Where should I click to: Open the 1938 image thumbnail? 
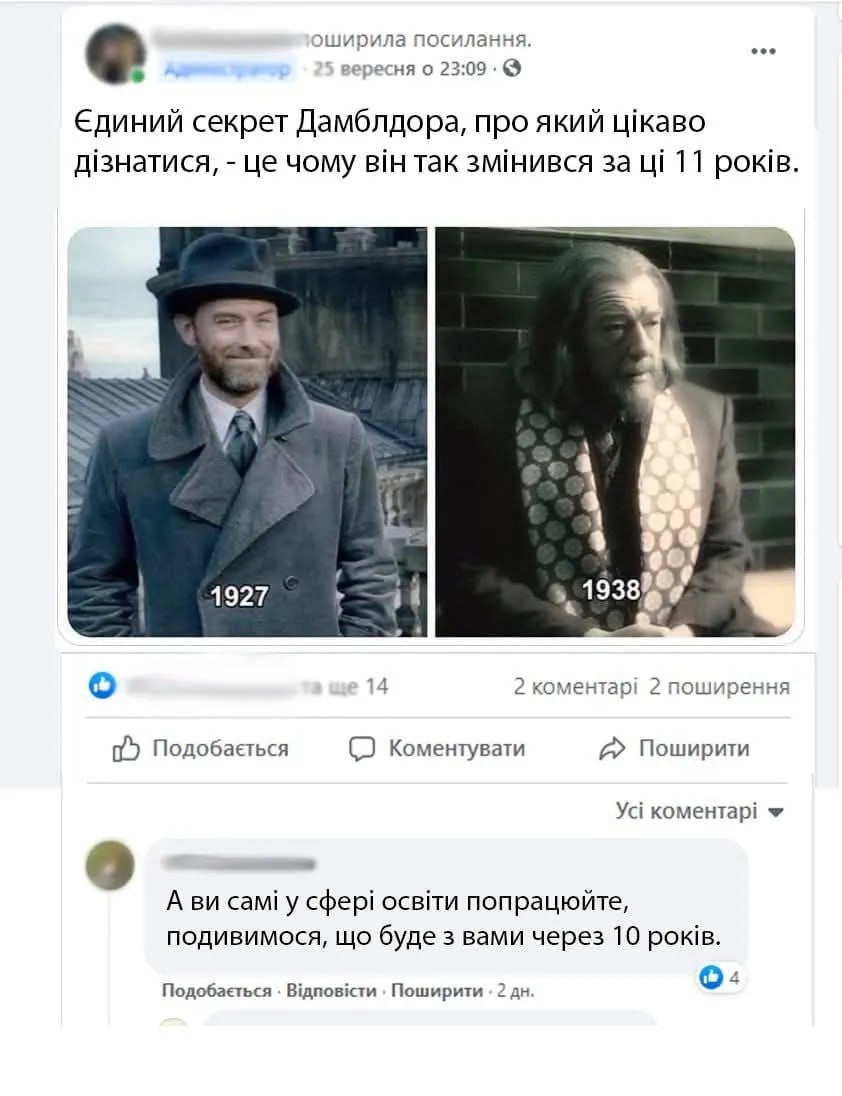(615, 432)
